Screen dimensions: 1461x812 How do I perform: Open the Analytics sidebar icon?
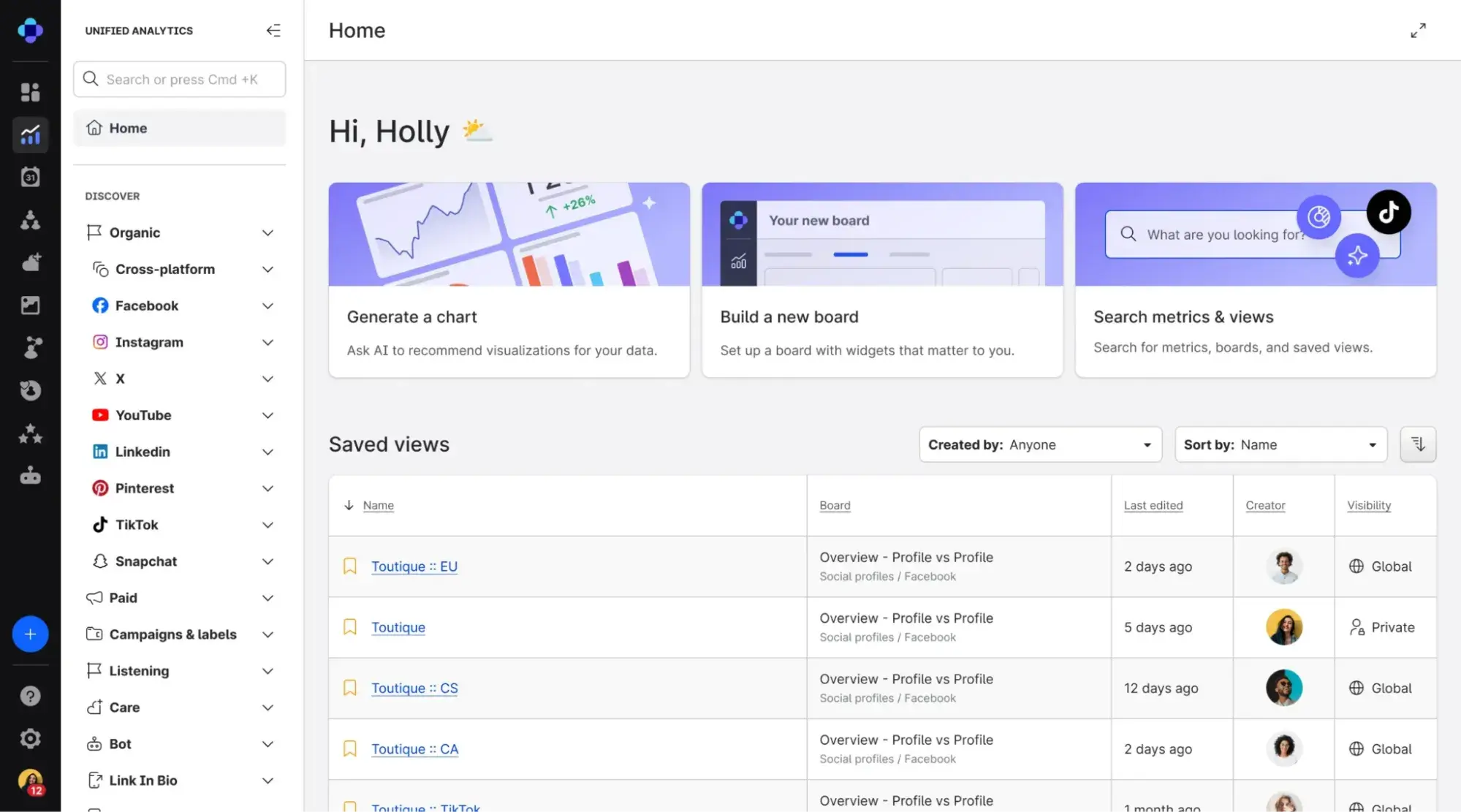tap(30, 135)
